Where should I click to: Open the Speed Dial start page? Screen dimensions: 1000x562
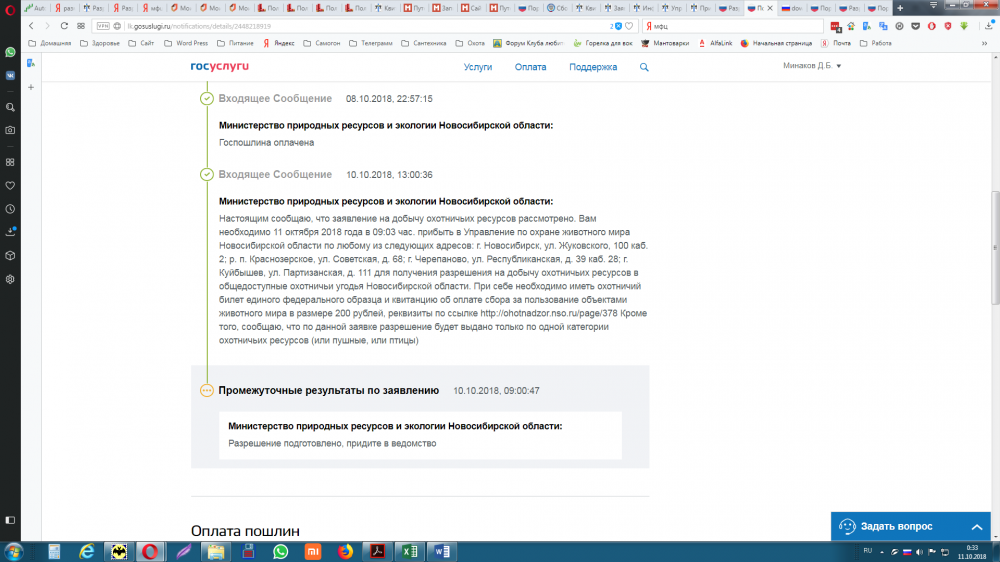82,25
